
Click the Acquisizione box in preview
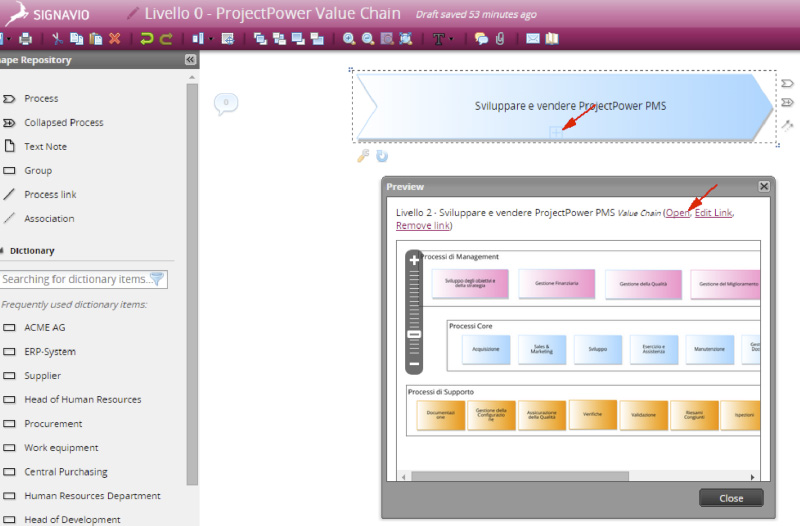(486, 349)
